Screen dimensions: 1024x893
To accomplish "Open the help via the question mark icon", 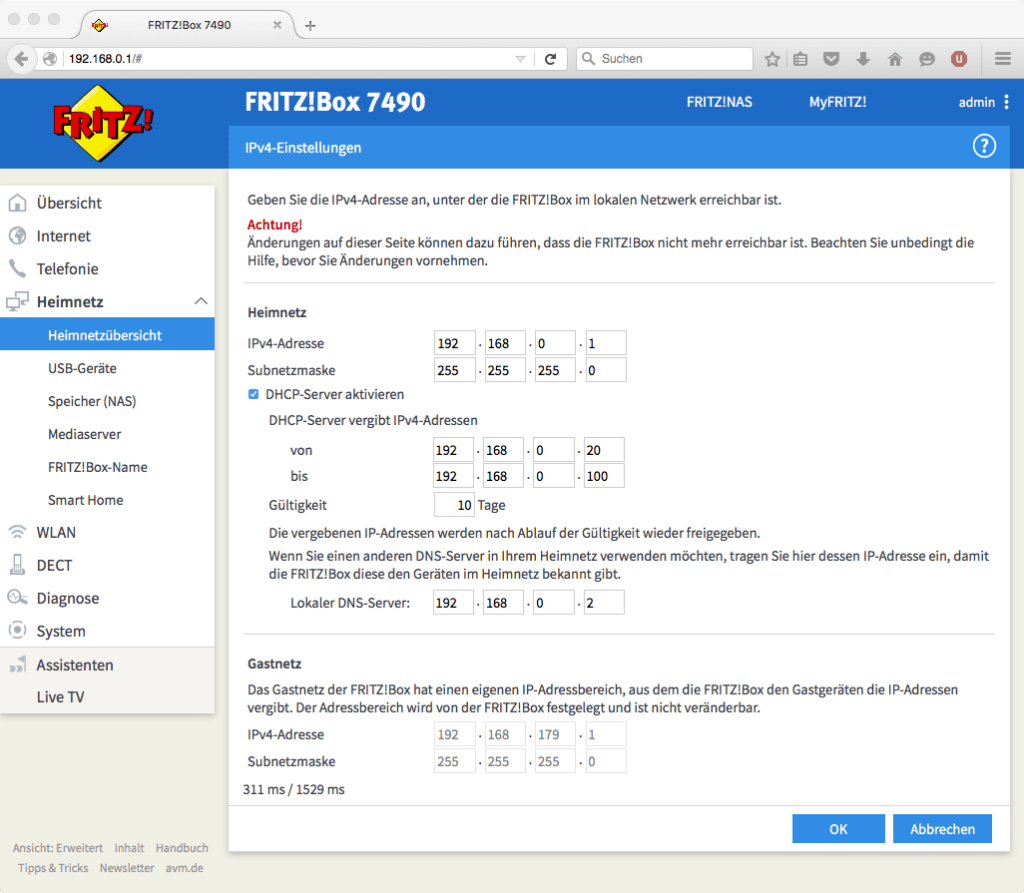I will click(x=984, y=146).
